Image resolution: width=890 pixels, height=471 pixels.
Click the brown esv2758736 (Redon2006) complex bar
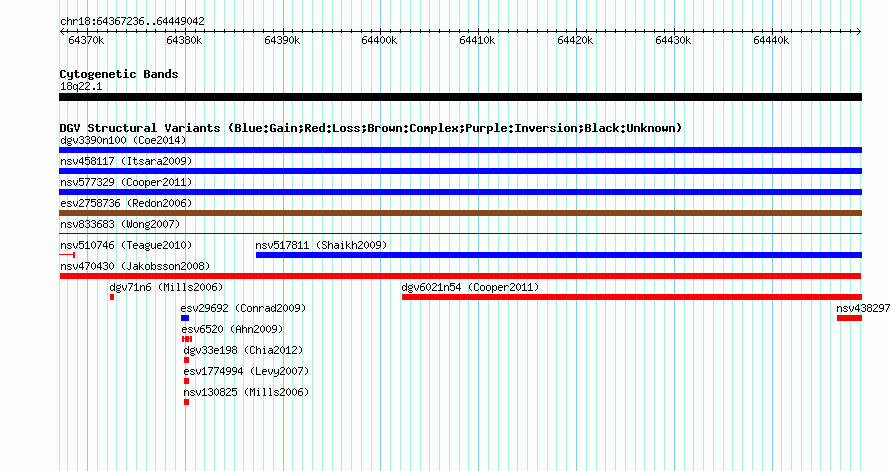460,213
